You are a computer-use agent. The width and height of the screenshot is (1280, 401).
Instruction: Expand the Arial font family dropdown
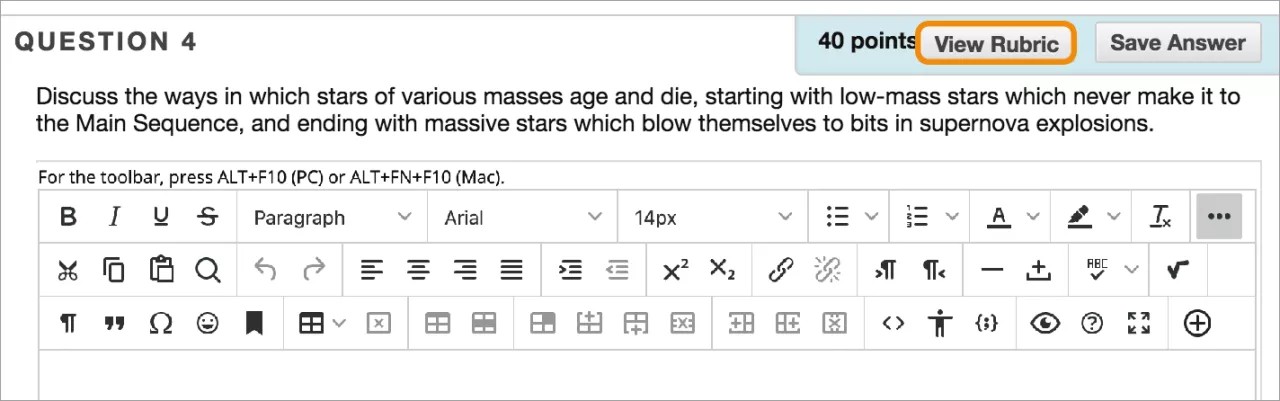(523, 217)
